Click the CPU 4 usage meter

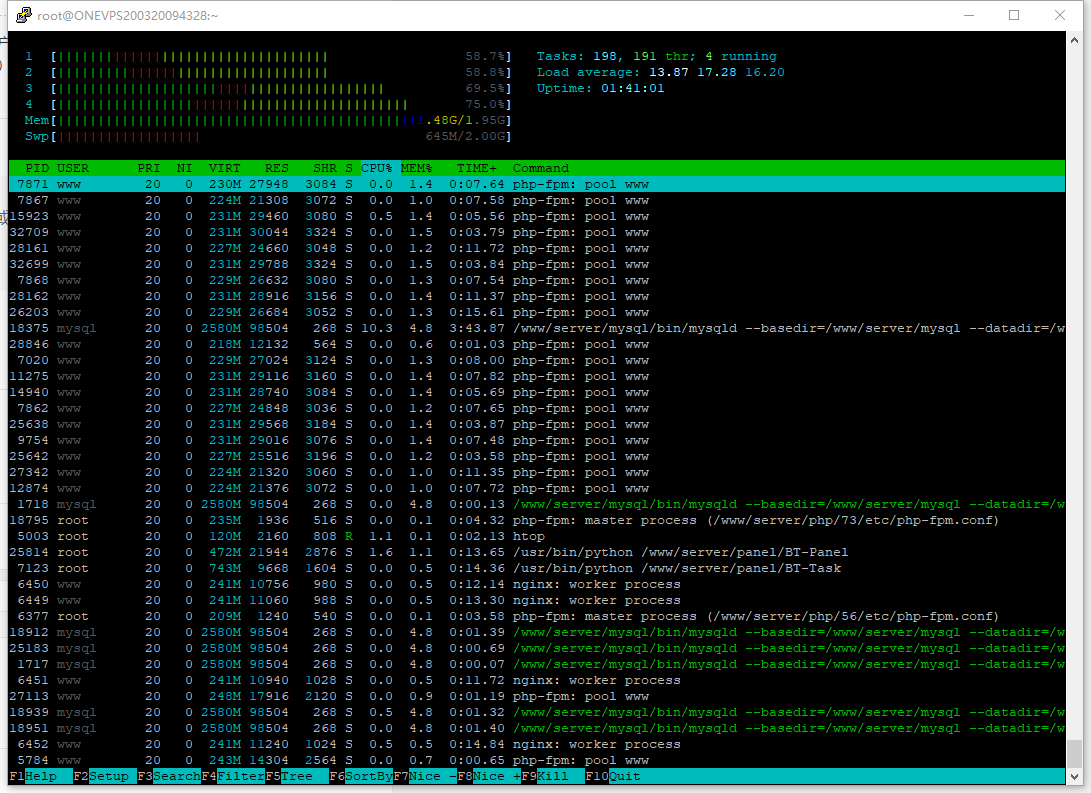(268, 104)
